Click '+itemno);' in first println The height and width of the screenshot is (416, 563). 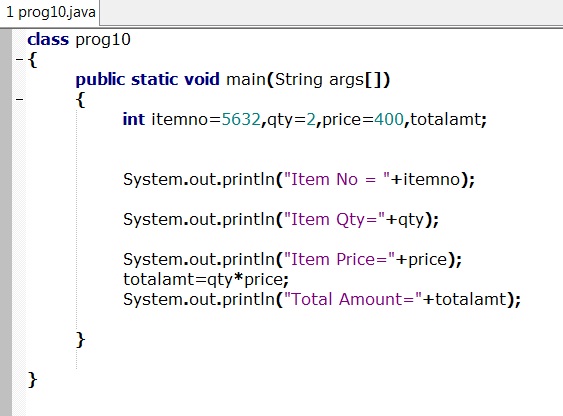433,179
